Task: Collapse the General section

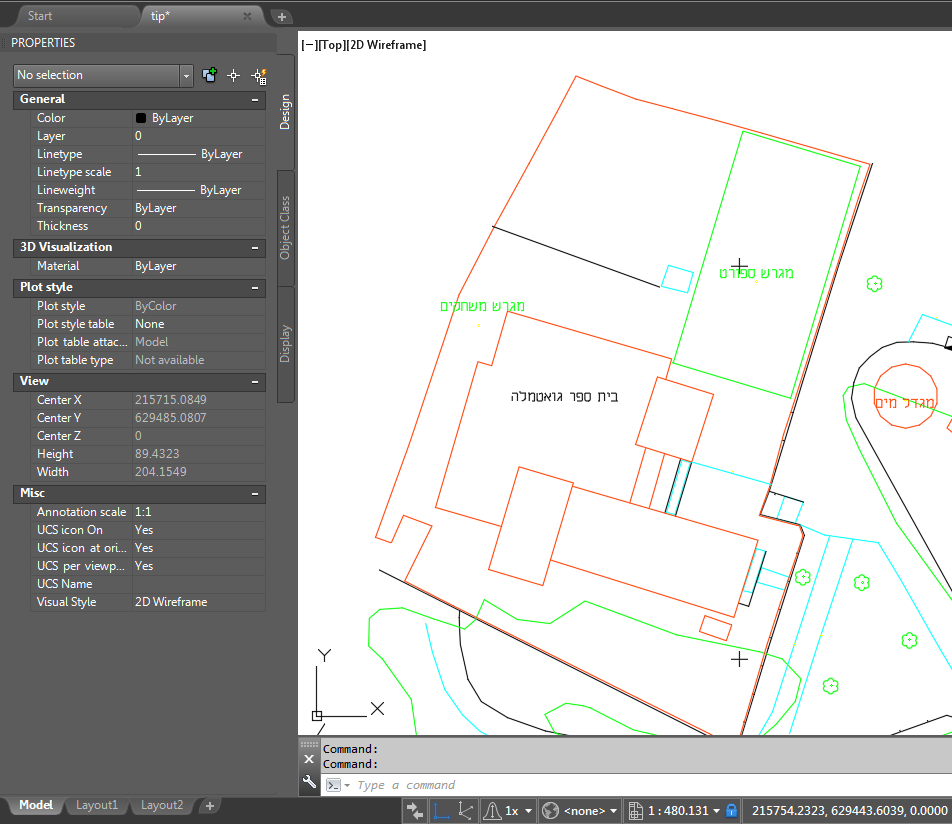Action: pyautogui.click(x=255, y=100)
